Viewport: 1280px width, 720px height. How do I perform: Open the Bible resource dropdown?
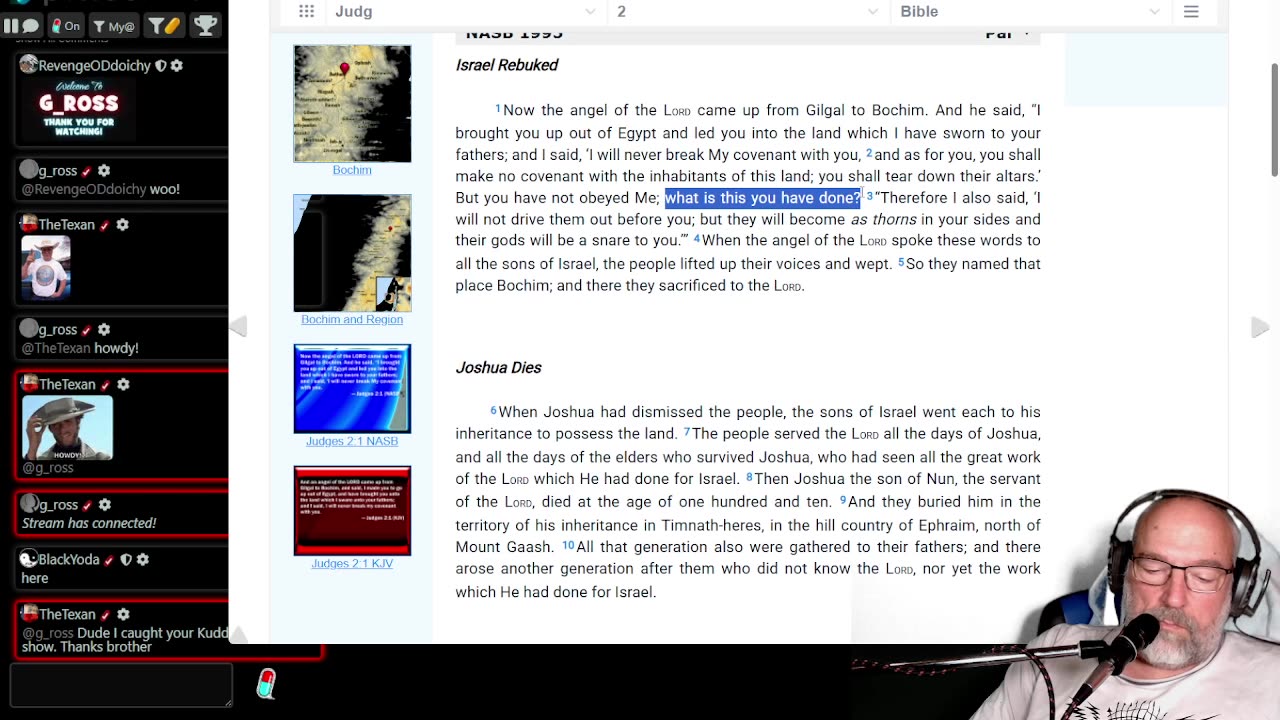click(1030, 11)
